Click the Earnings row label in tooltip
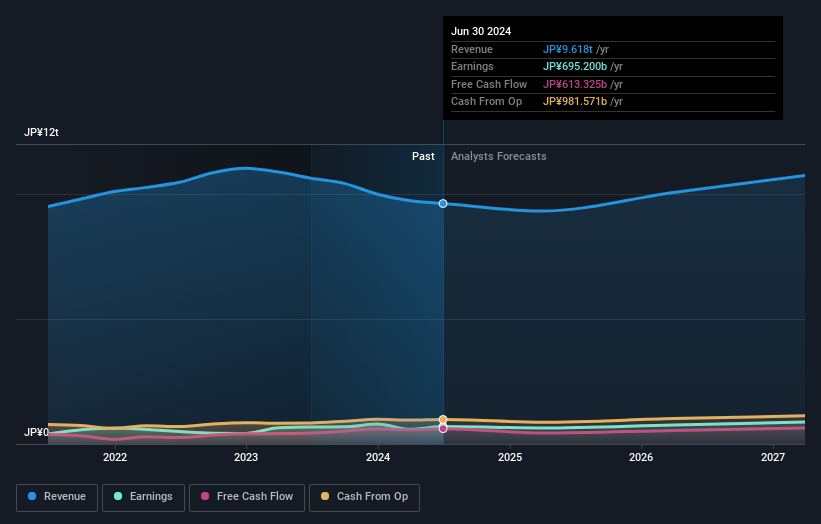 (472, 66)
